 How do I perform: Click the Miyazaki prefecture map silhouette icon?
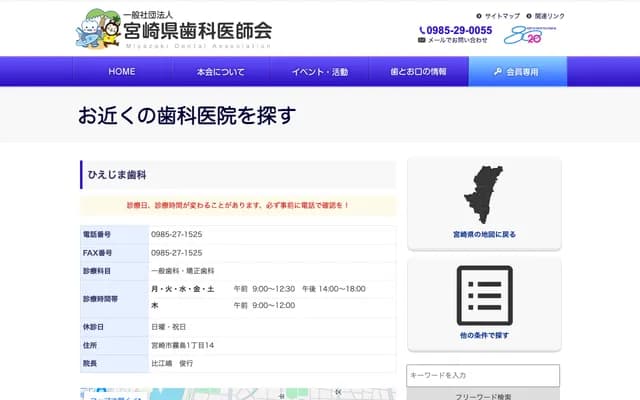[x=484, y=195]
